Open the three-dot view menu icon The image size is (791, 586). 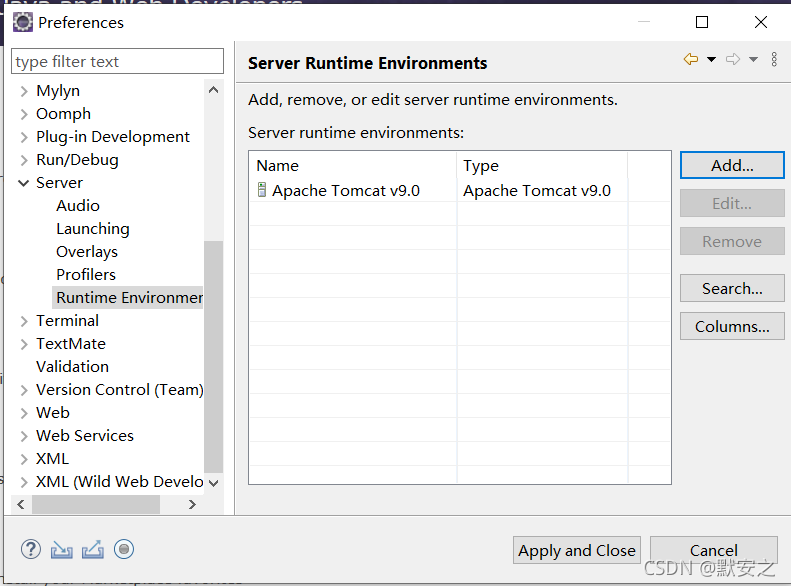click(774, 60)
